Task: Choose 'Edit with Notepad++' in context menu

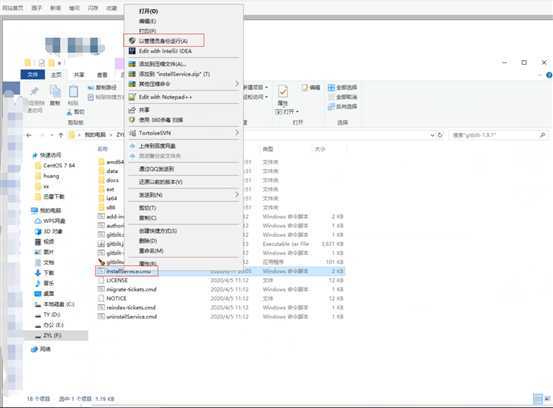Action: [x=165, y=97]
